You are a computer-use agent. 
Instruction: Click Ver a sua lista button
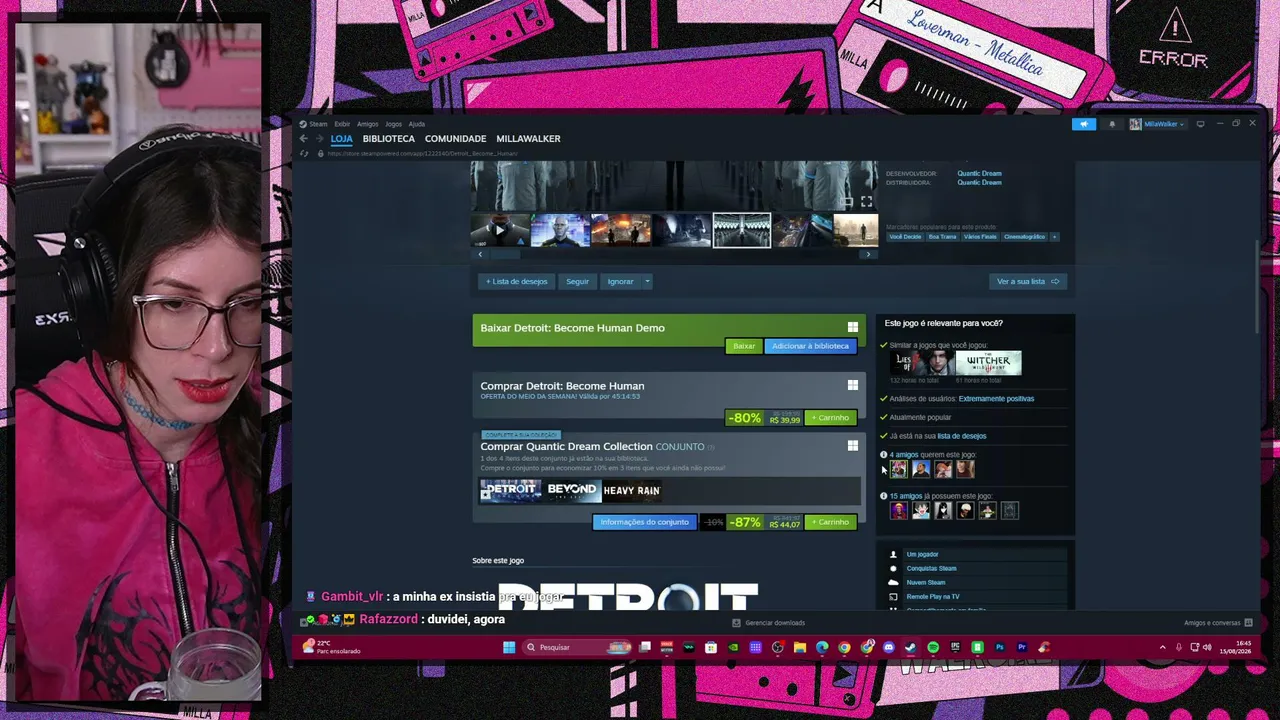[1027, 281]
